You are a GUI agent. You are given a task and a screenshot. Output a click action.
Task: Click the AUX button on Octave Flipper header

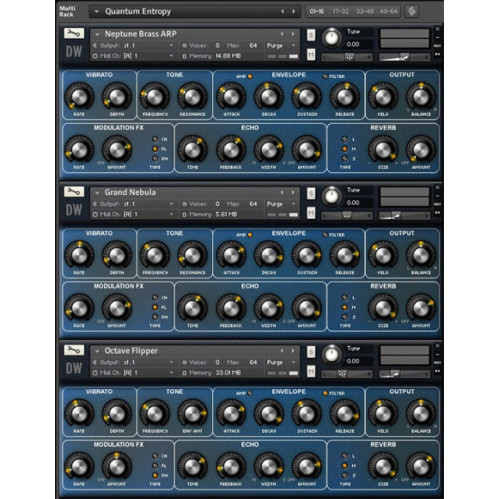click(x=437, y=362)
